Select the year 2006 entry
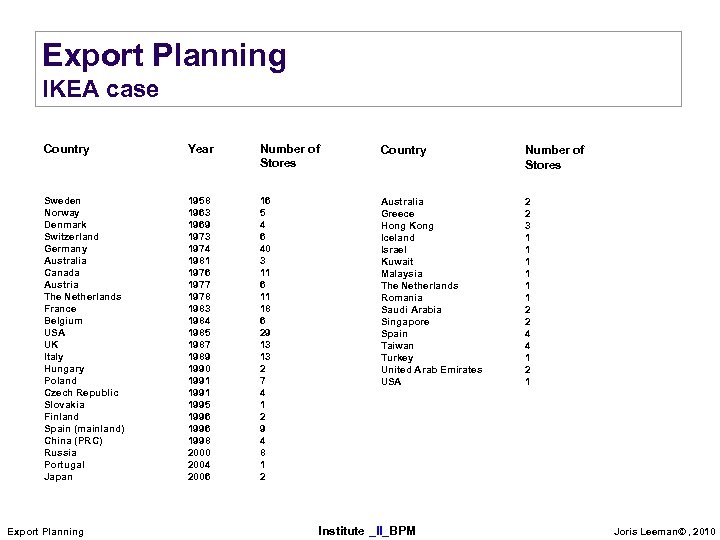Image resolution: width=720 pixels, height=540 pixels. click(199, 477)
